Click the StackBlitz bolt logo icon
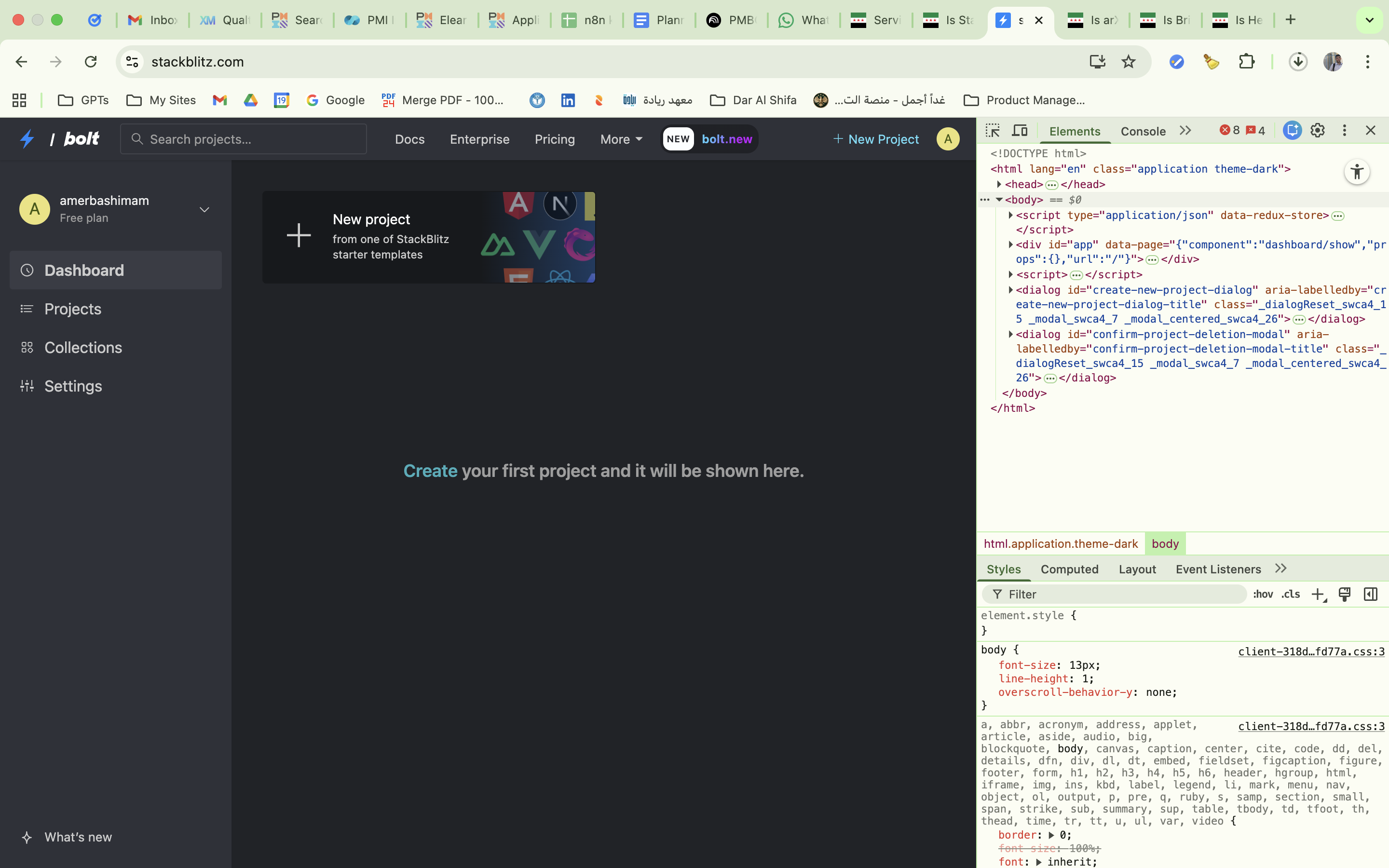Viewport: 1389px width, 868px height. pyautogui.click(x=27, y=139)
